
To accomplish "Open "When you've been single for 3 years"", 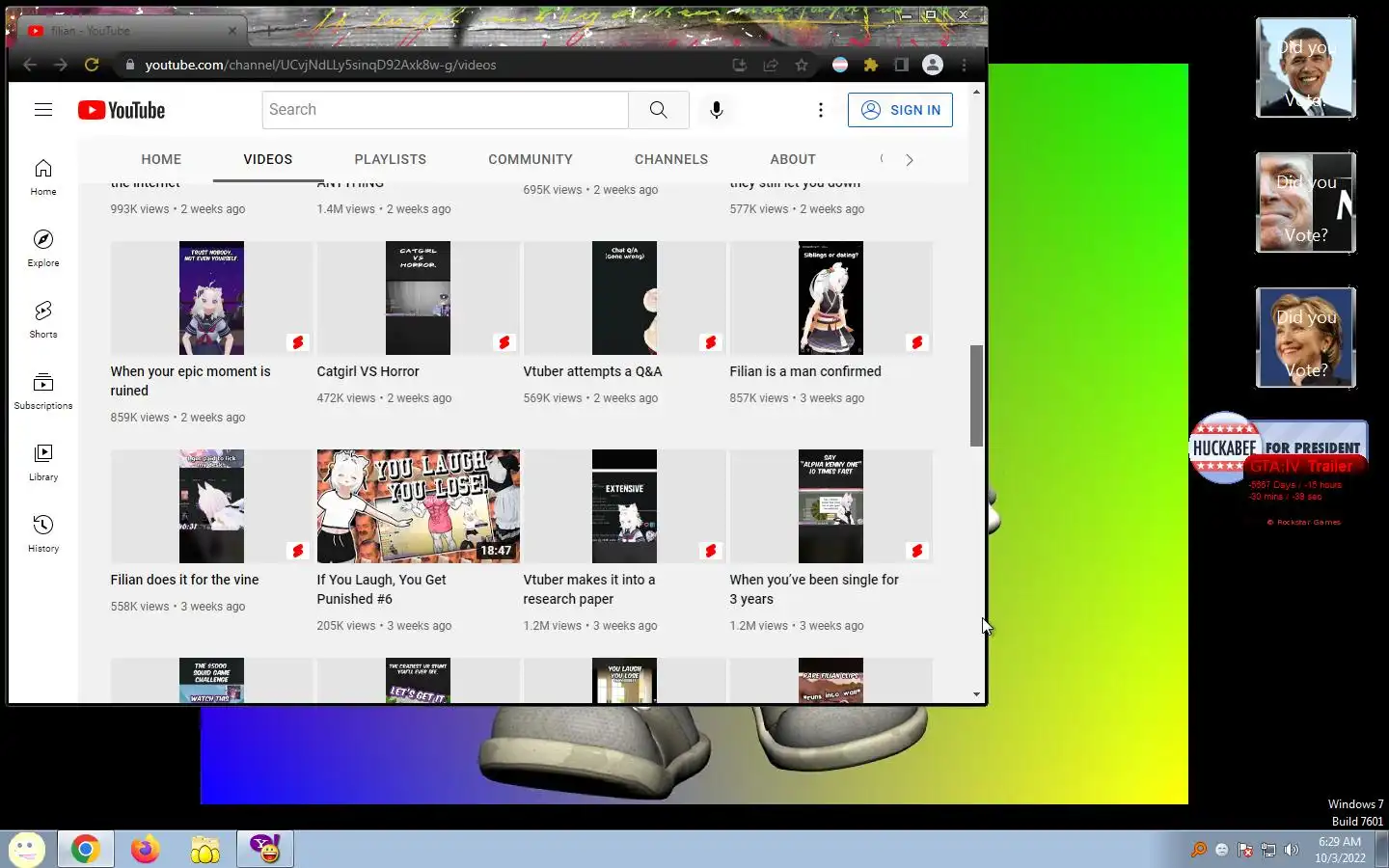I will click(x=814, y=589).
